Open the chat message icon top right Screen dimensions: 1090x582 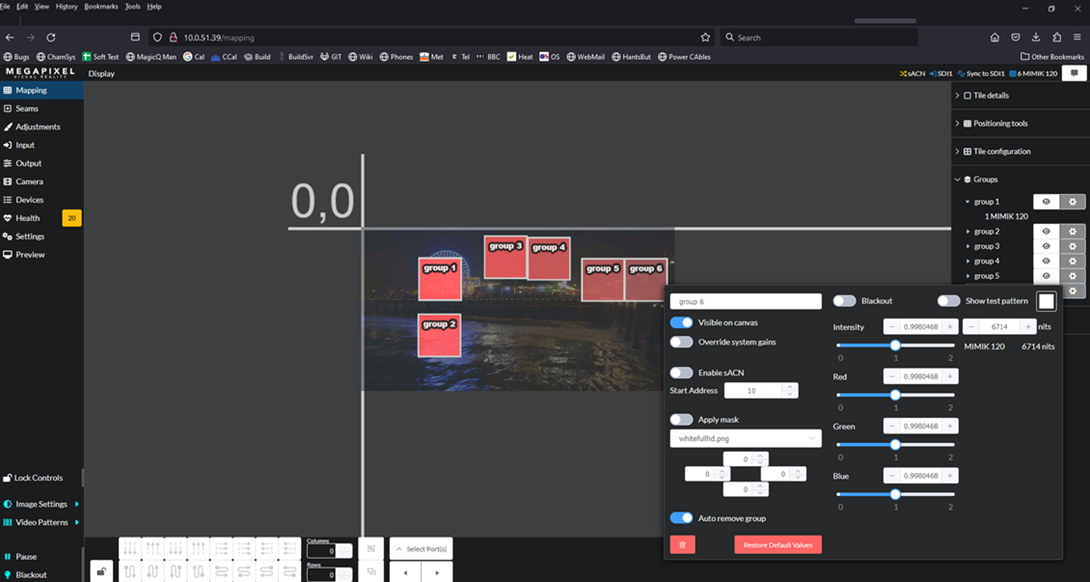tap(1074, 73)
